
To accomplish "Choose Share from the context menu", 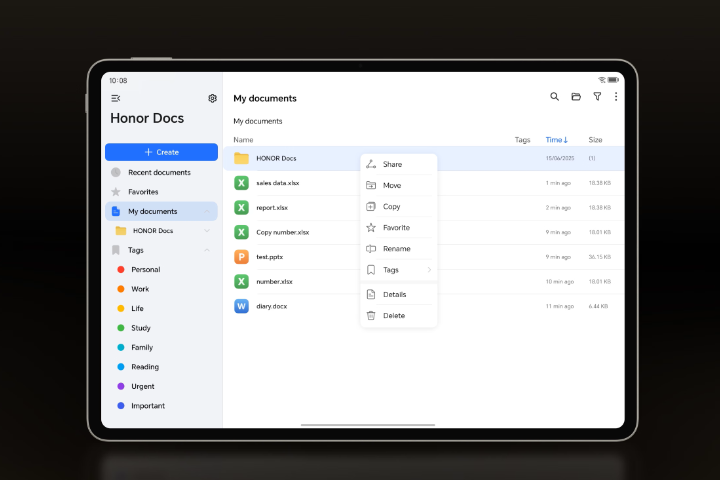I will click(399, 164).
